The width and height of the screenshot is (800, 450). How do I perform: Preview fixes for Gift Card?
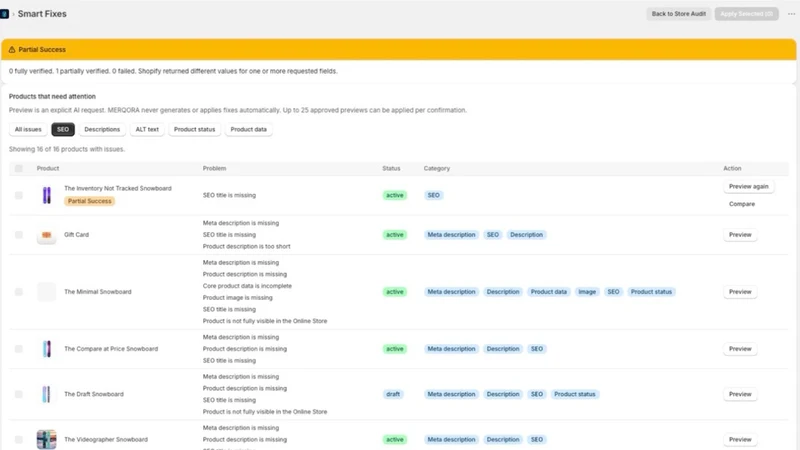coord(740,235)
